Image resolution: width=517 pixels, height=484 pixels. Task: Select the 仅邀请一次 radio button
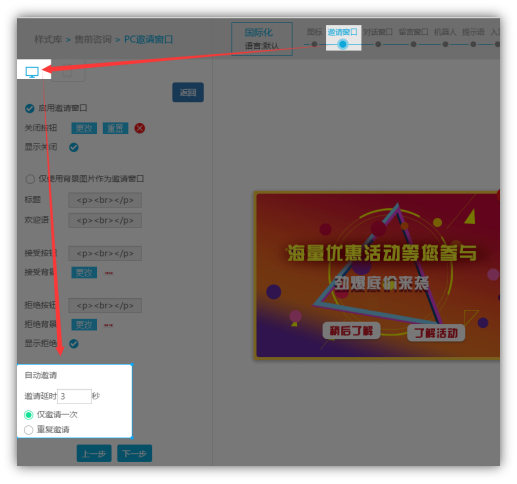29,415
